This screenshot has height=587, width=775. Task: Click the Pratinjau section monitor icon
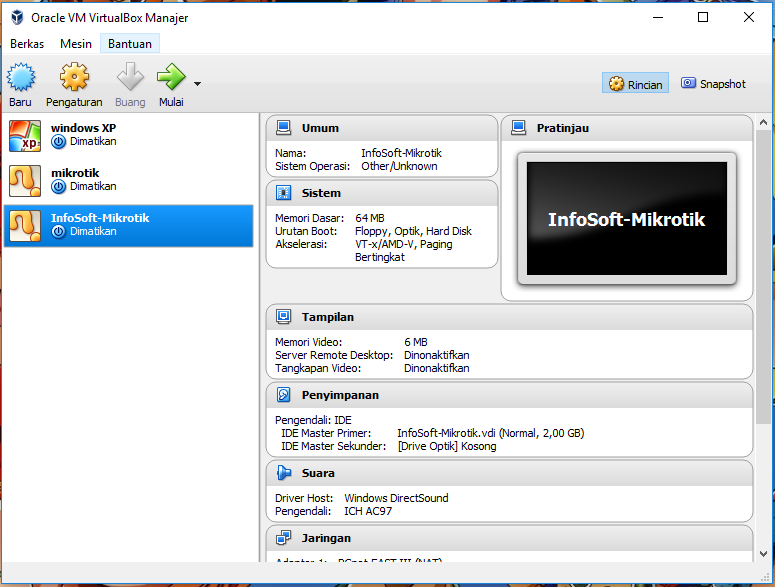tap(518, 128)
